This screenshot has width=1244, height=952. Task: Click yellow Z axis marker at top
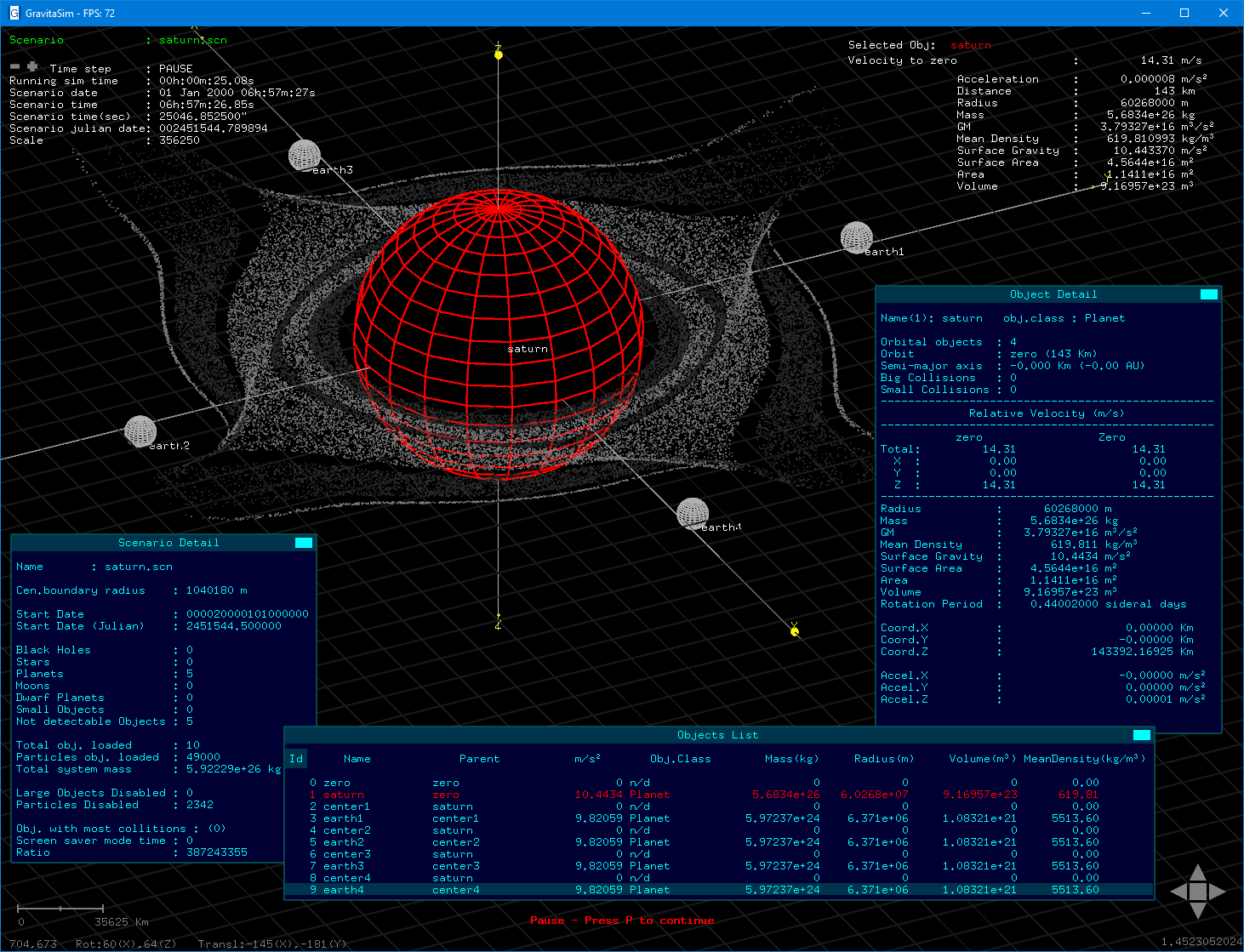499,54
